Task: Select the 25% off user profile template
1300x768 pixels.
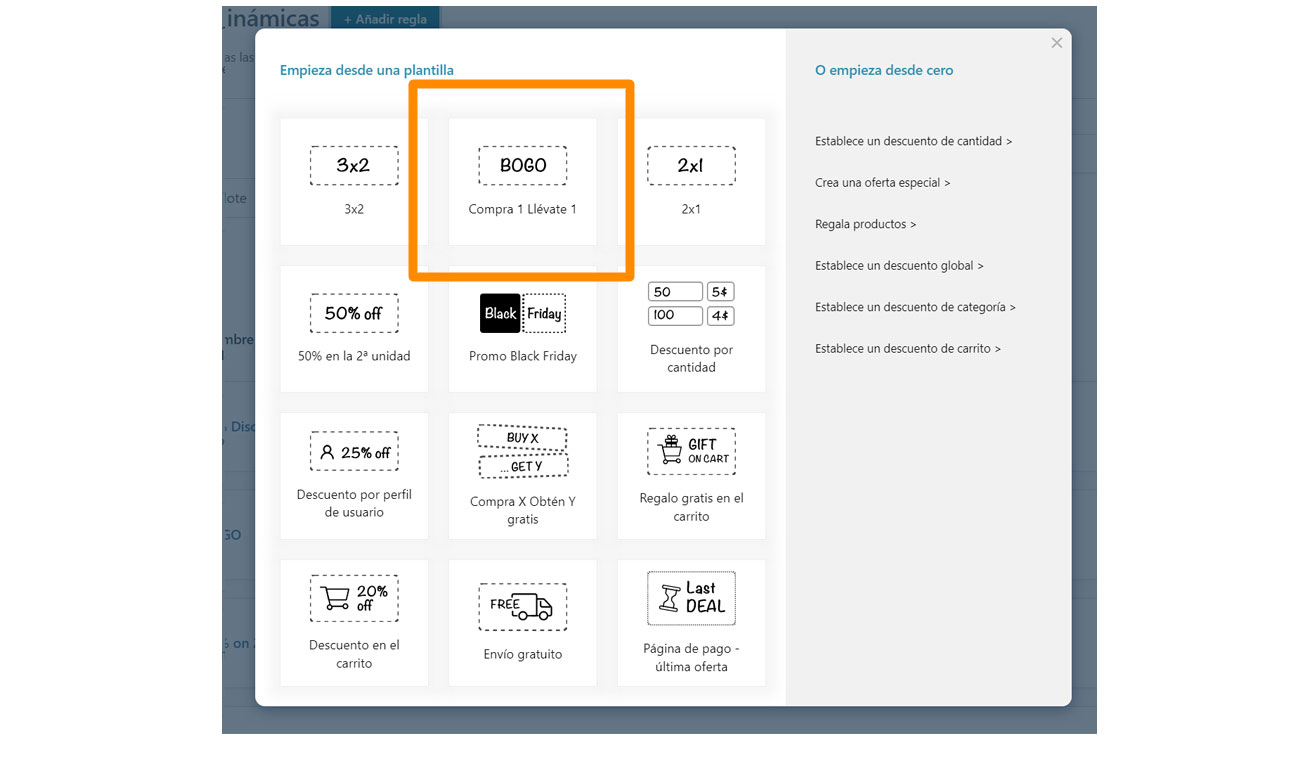Action: (354, 452)
